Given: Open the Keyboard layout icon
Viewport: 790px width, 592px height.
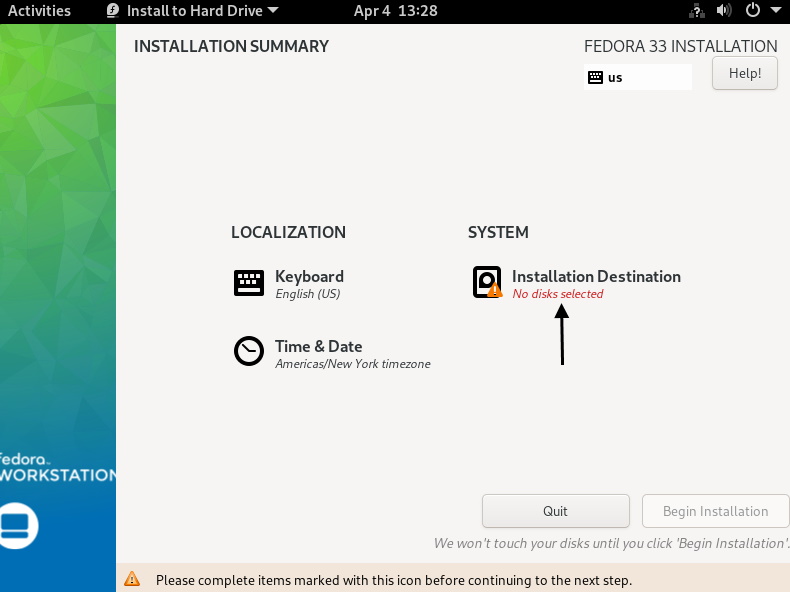Looking at the screenshot, I should 249,283.
